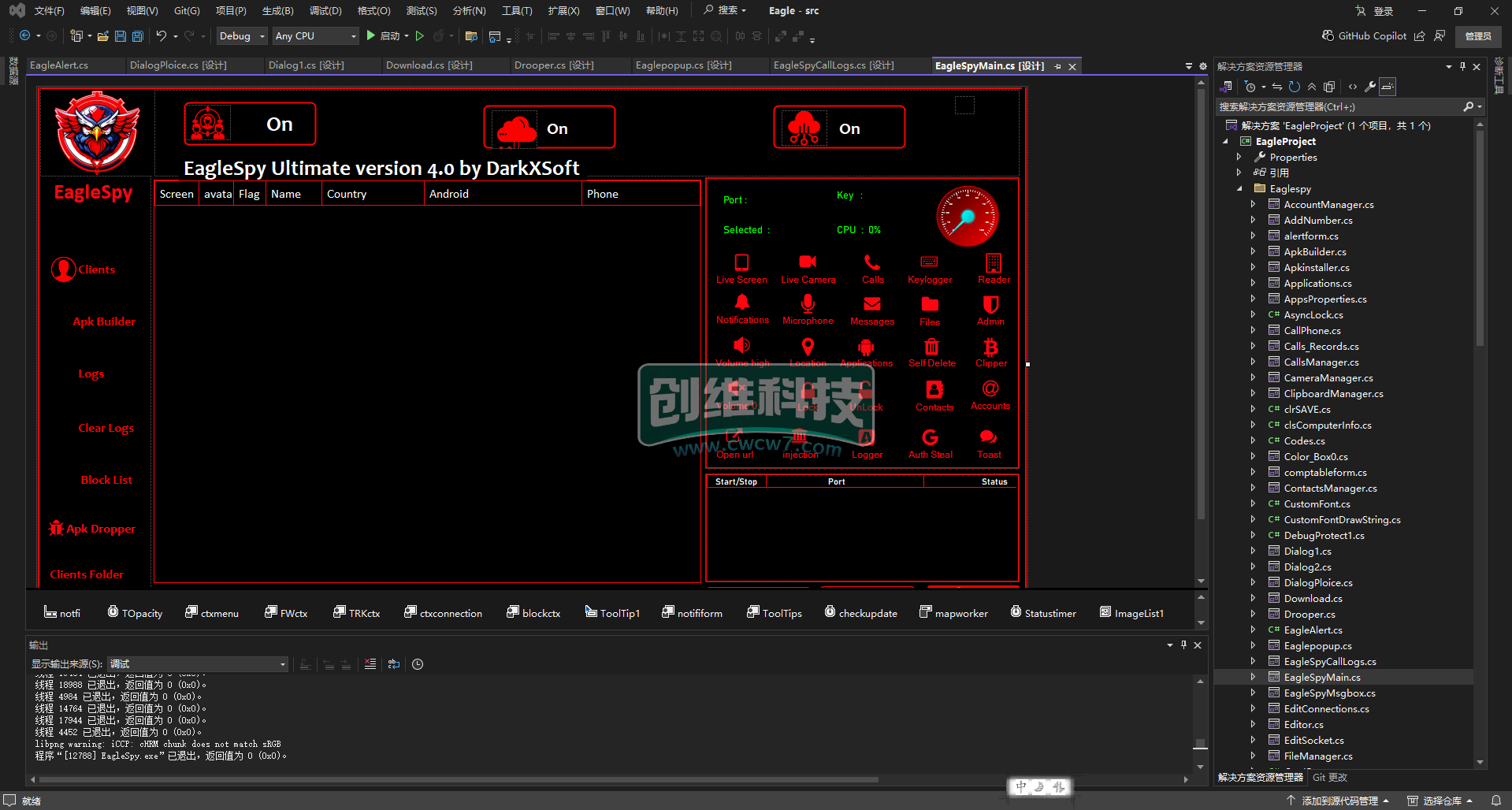Click the Navigate Backward arrow icon
Image resolution: width=1512 pixels, height=810 pixels.
24,36
